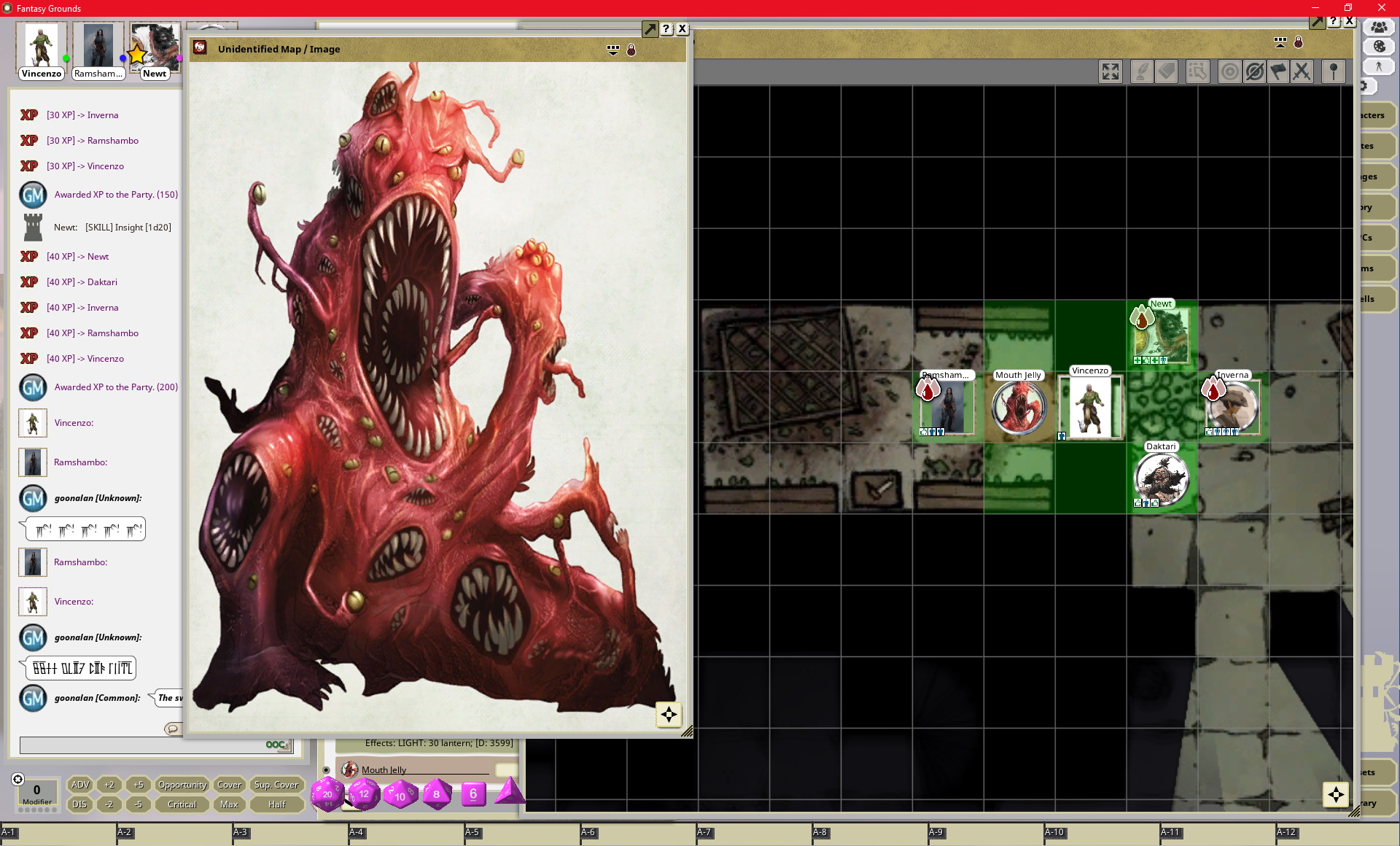Pick up the purple d10 die
The width and height of the screenshot is (1400, 846).
pos(400,794)
